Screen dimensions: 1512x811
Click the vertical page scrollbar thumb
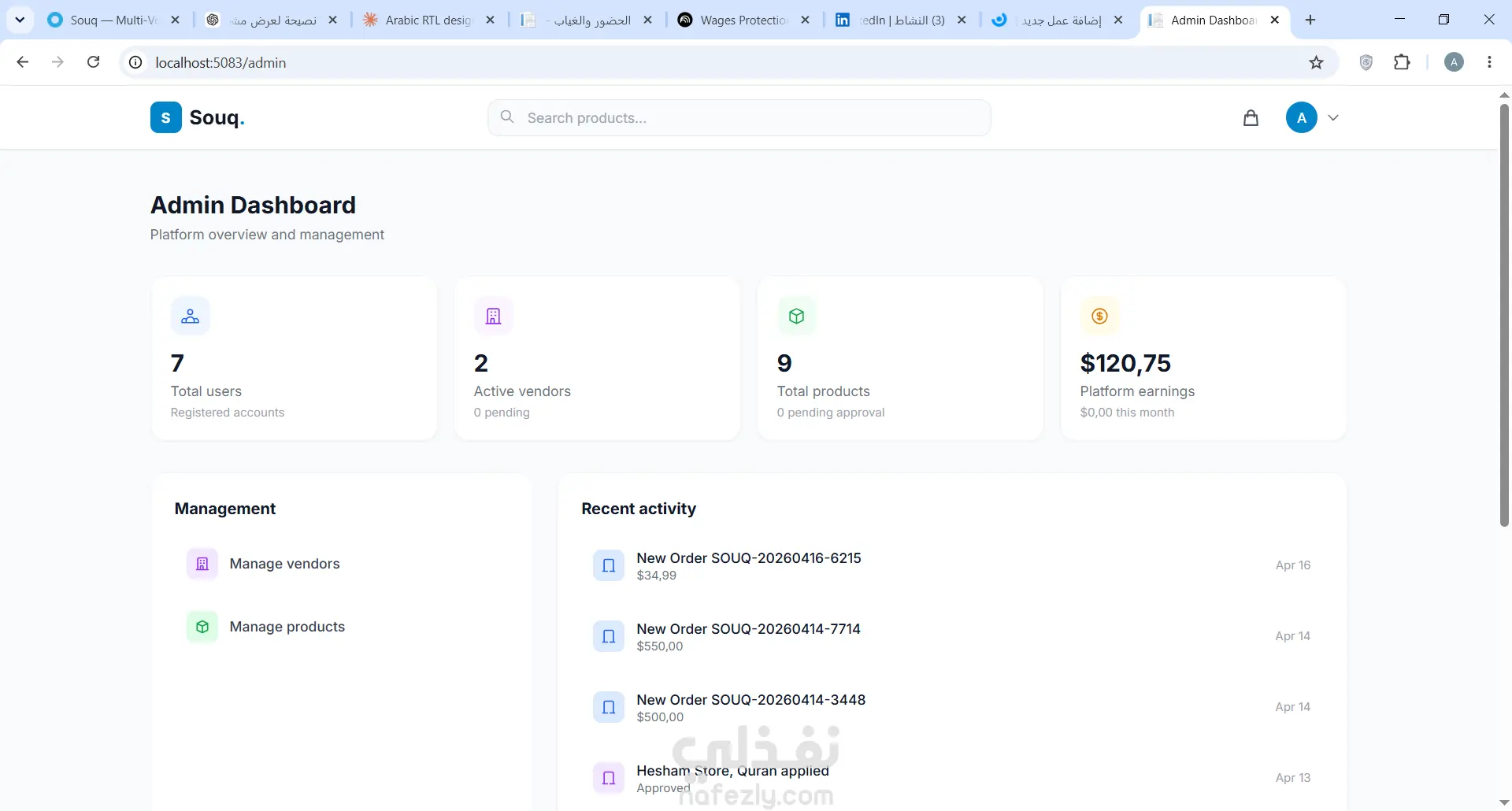(x=1504, y=315)
